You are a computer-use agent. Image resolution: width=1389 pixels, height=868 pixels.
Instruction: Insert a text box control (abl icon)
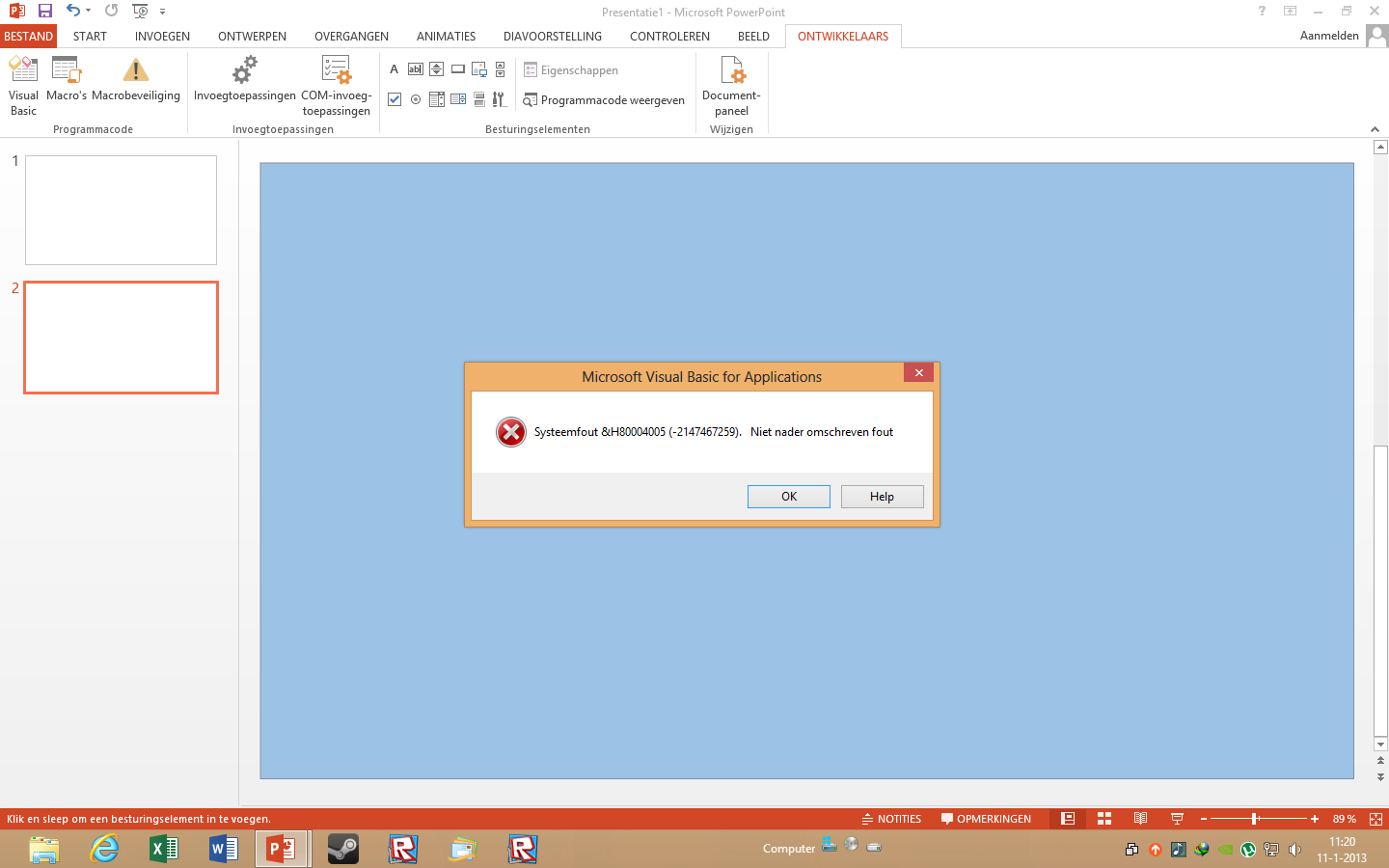416,69
